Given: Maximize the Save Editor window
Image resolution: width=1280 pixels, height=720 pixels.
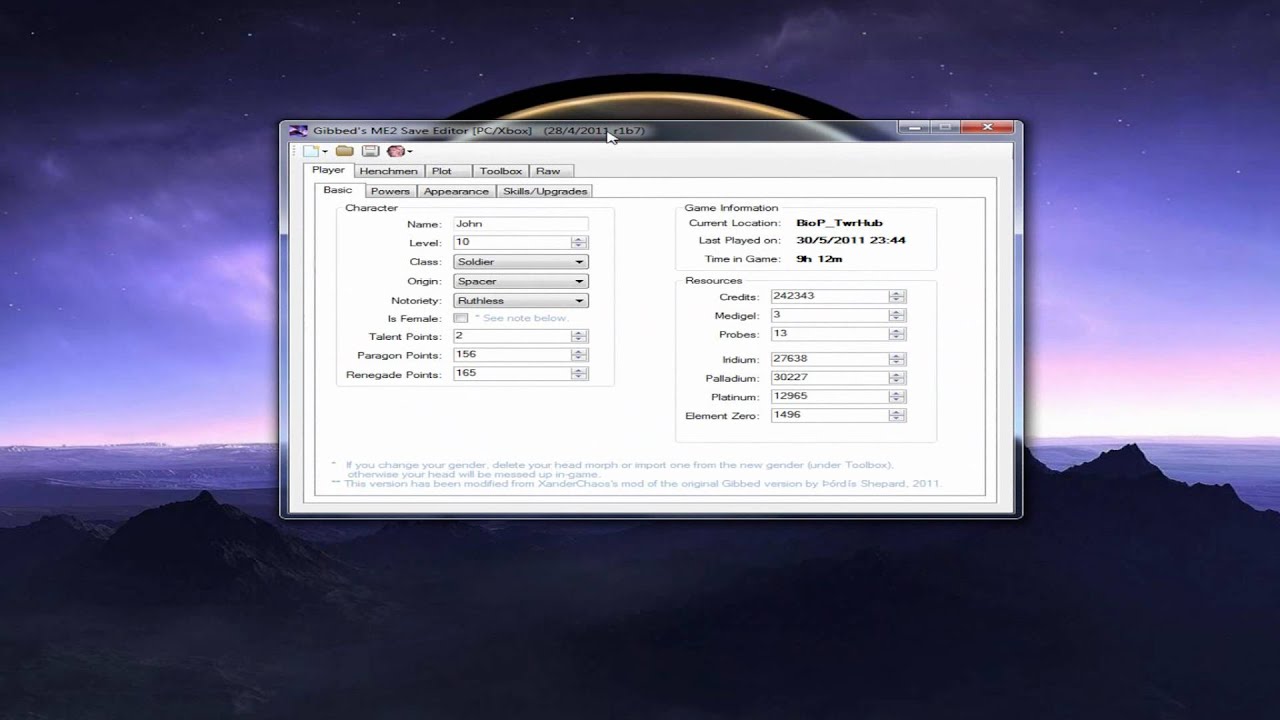Looking at the screenshot, I should pos(945,128).
